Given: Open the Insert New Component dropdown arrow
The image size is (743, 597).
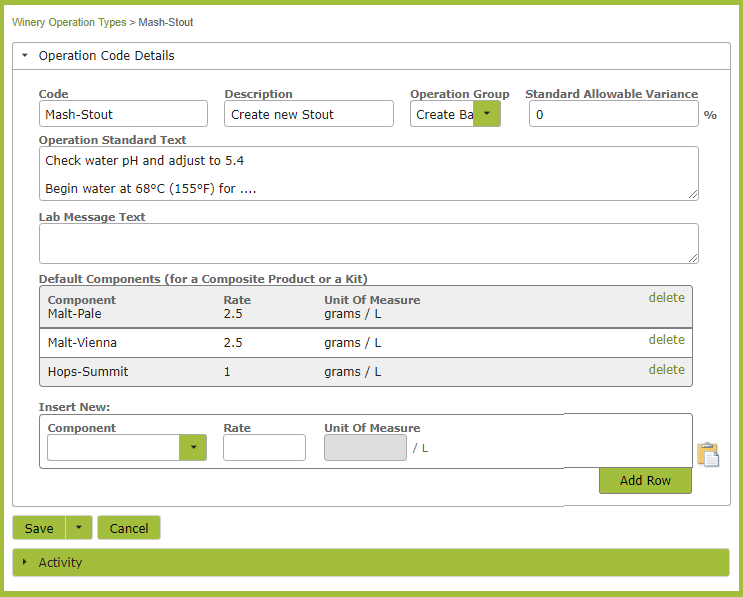Looking at the screenshot, I should pyautogui.click(x=193, y=447).
